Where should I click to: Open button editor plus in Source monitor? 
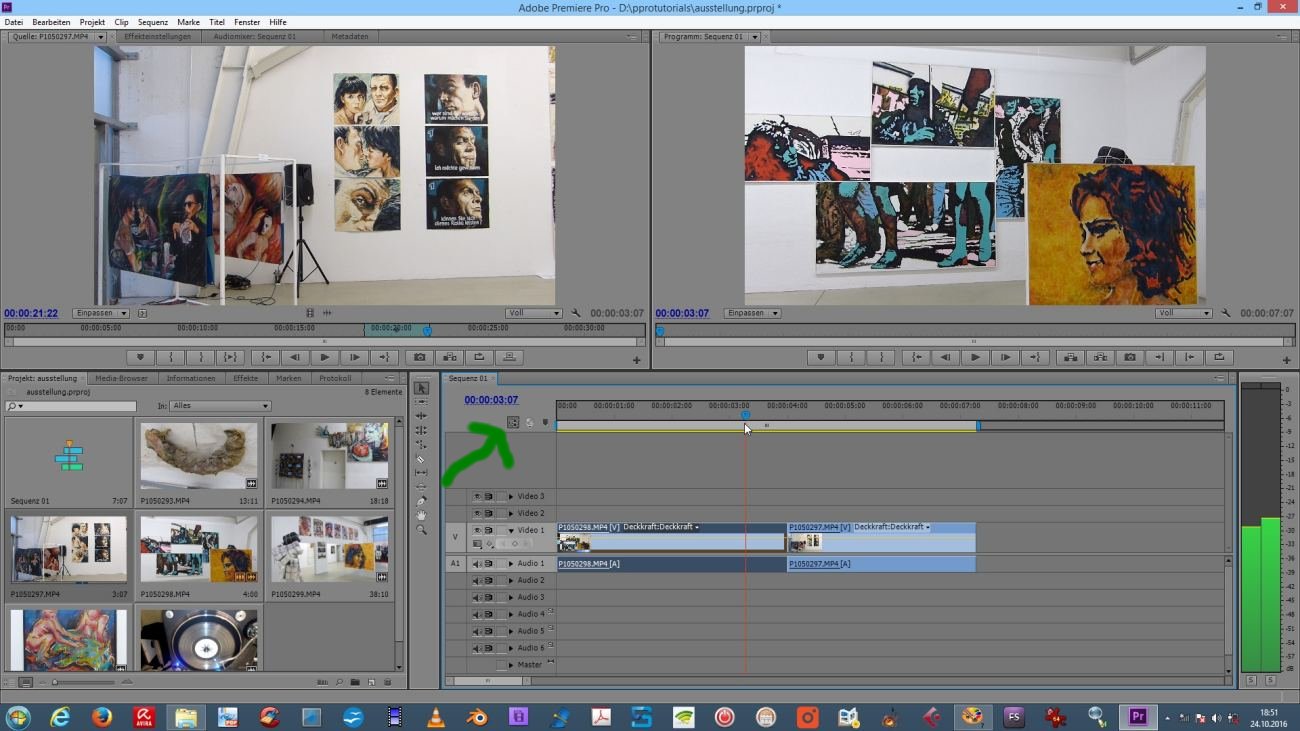point(637,360)
